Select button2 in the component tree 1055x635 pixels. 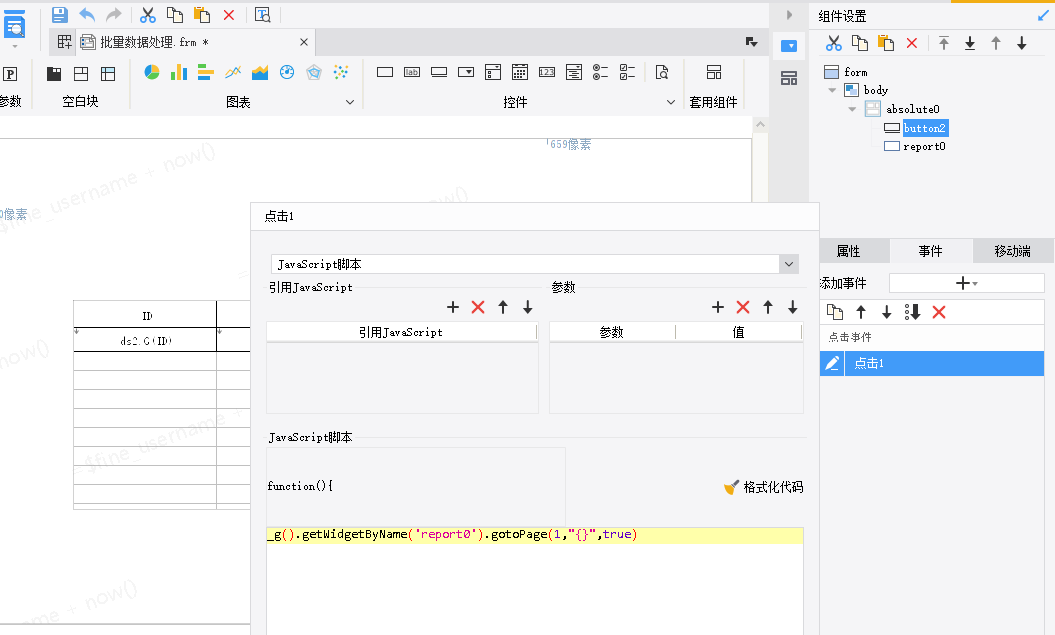(x=924, y=128)
